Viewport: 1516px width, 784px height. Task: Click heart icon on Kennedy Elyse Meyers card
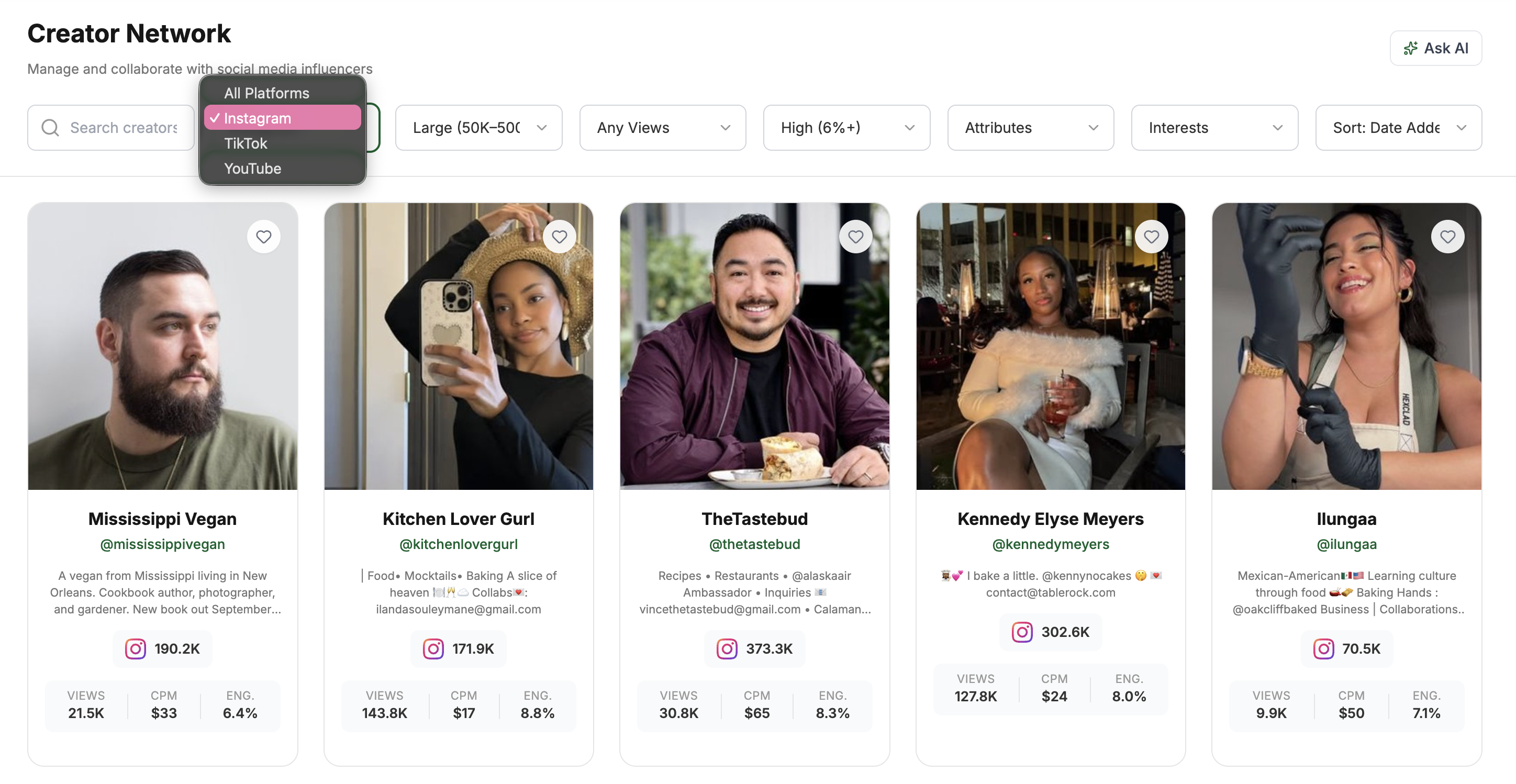point(1151,237)
